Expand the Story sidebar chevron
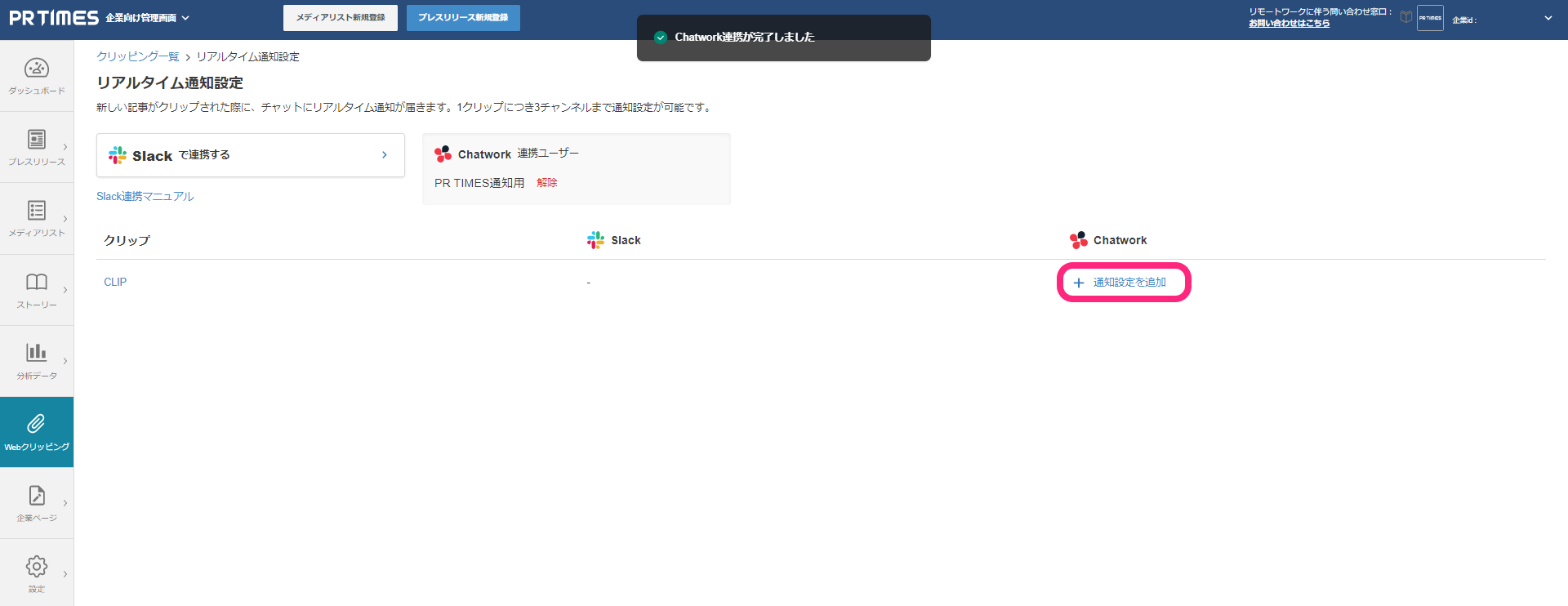The height and width of the screenshot is (606, 1568). click(x=65, y=290)
